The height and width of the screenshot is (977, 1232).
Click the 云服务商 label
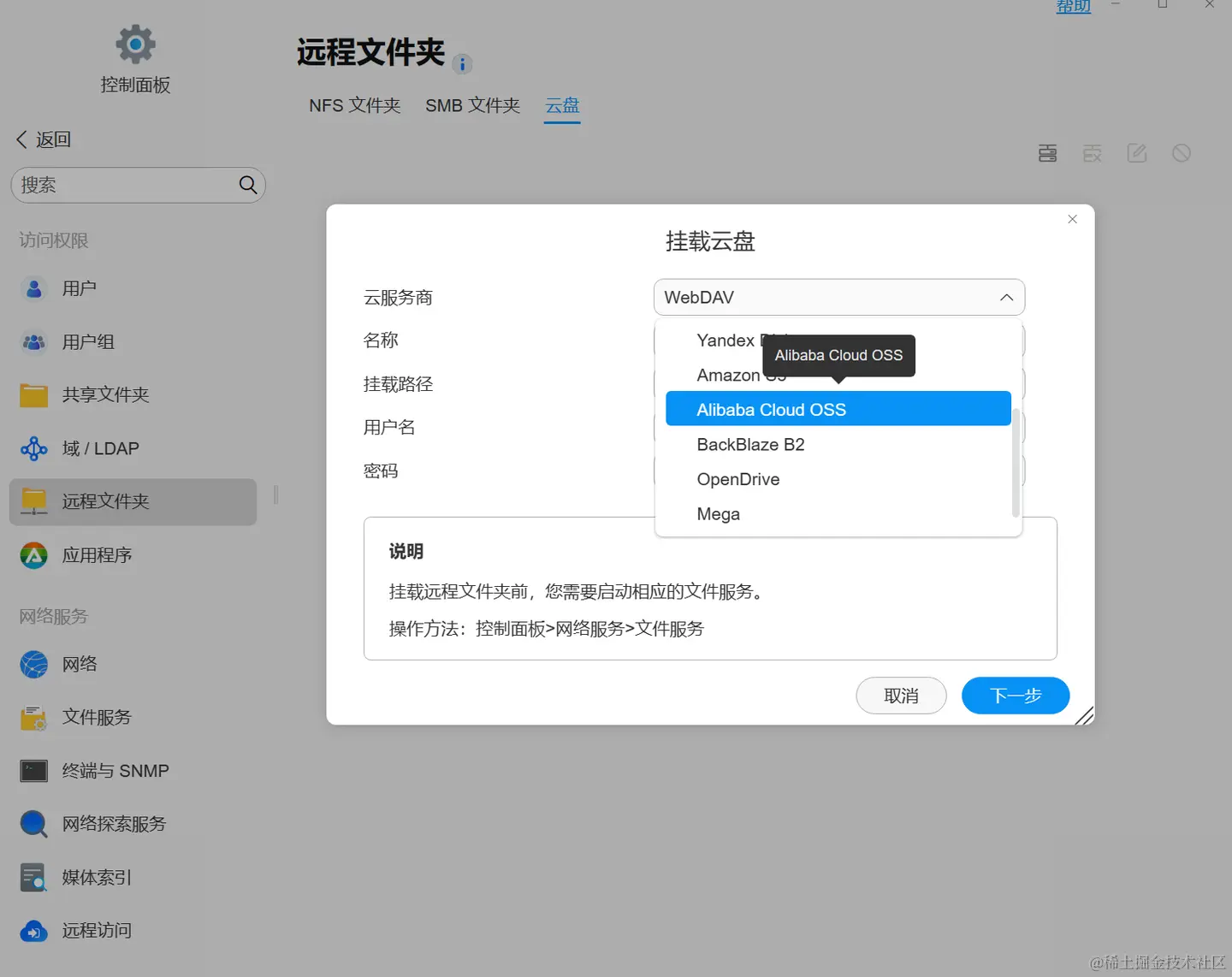[x=398, y=298]
